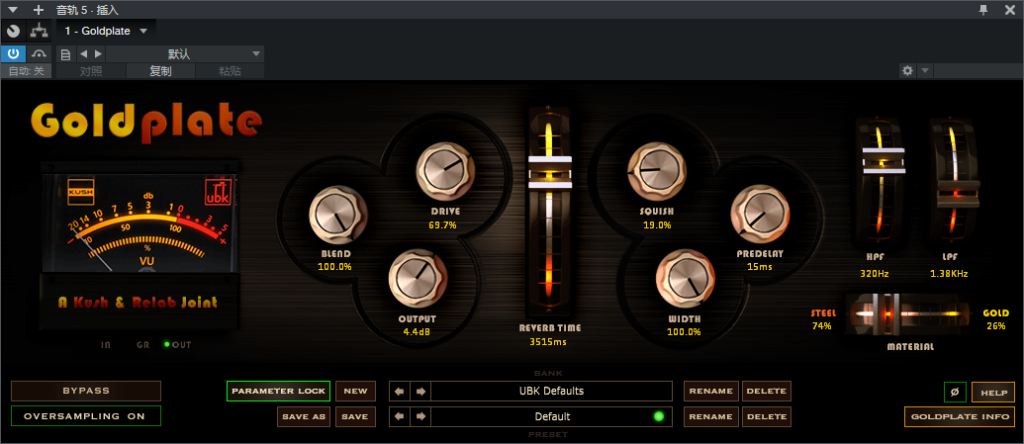
Task: Click the 自动: 关 automation mode button
Action: coord(26,71)
